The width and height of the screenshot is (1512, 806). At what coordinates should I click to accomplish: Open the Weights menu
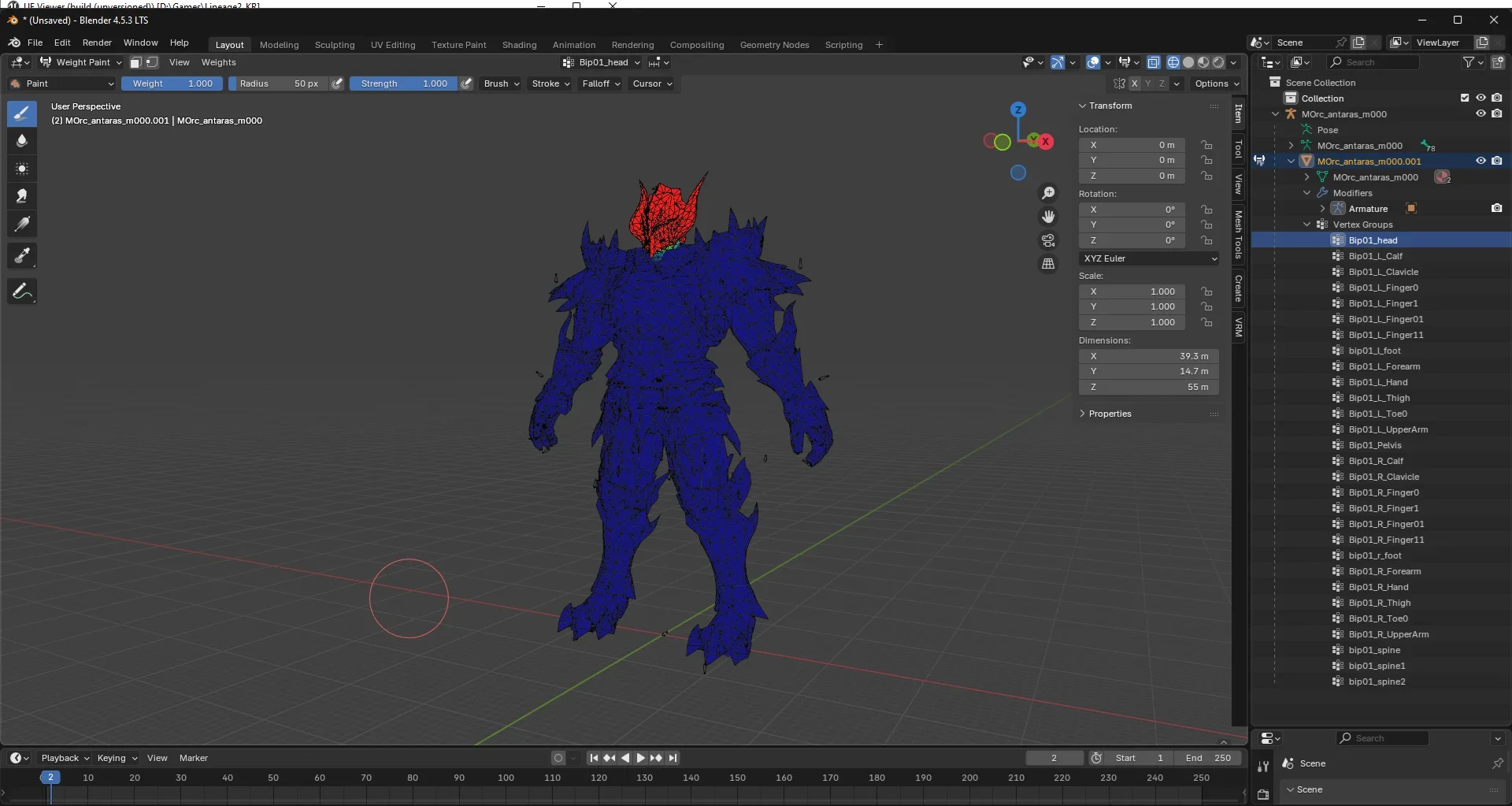tap(218, 62)
